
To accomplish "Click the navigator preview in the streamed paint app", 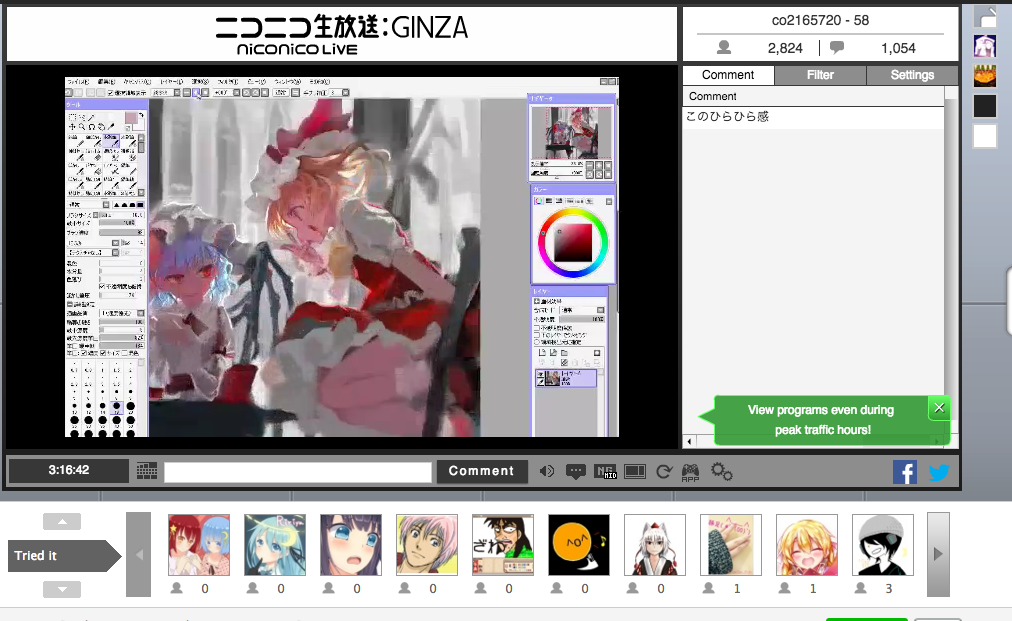I will point(572,133).
